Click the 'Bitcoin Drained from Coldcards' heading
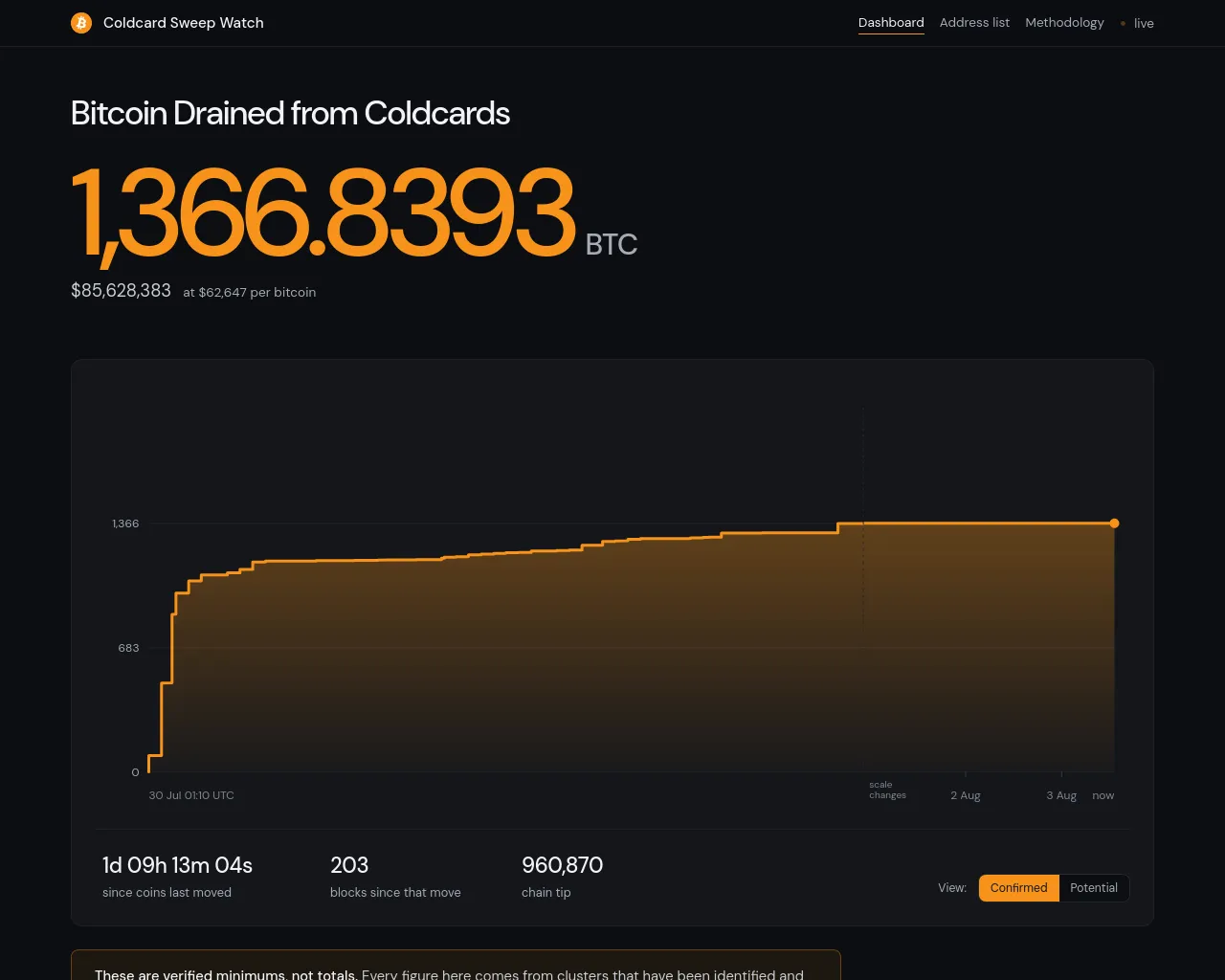This screenshot has height=980, width=1225. 290,113
